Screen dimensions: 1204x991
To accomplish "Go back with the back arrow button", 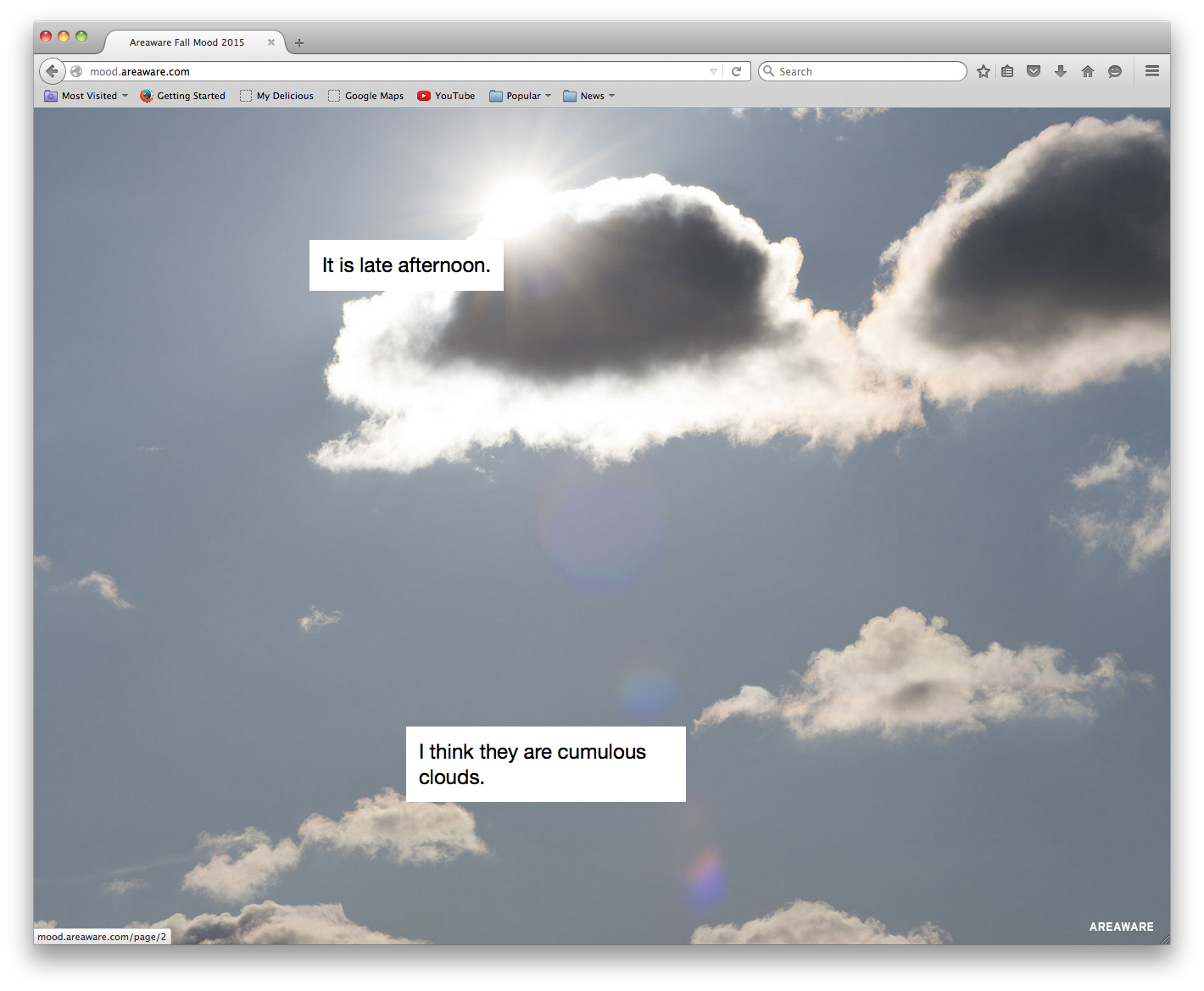I will click(52, 71).
